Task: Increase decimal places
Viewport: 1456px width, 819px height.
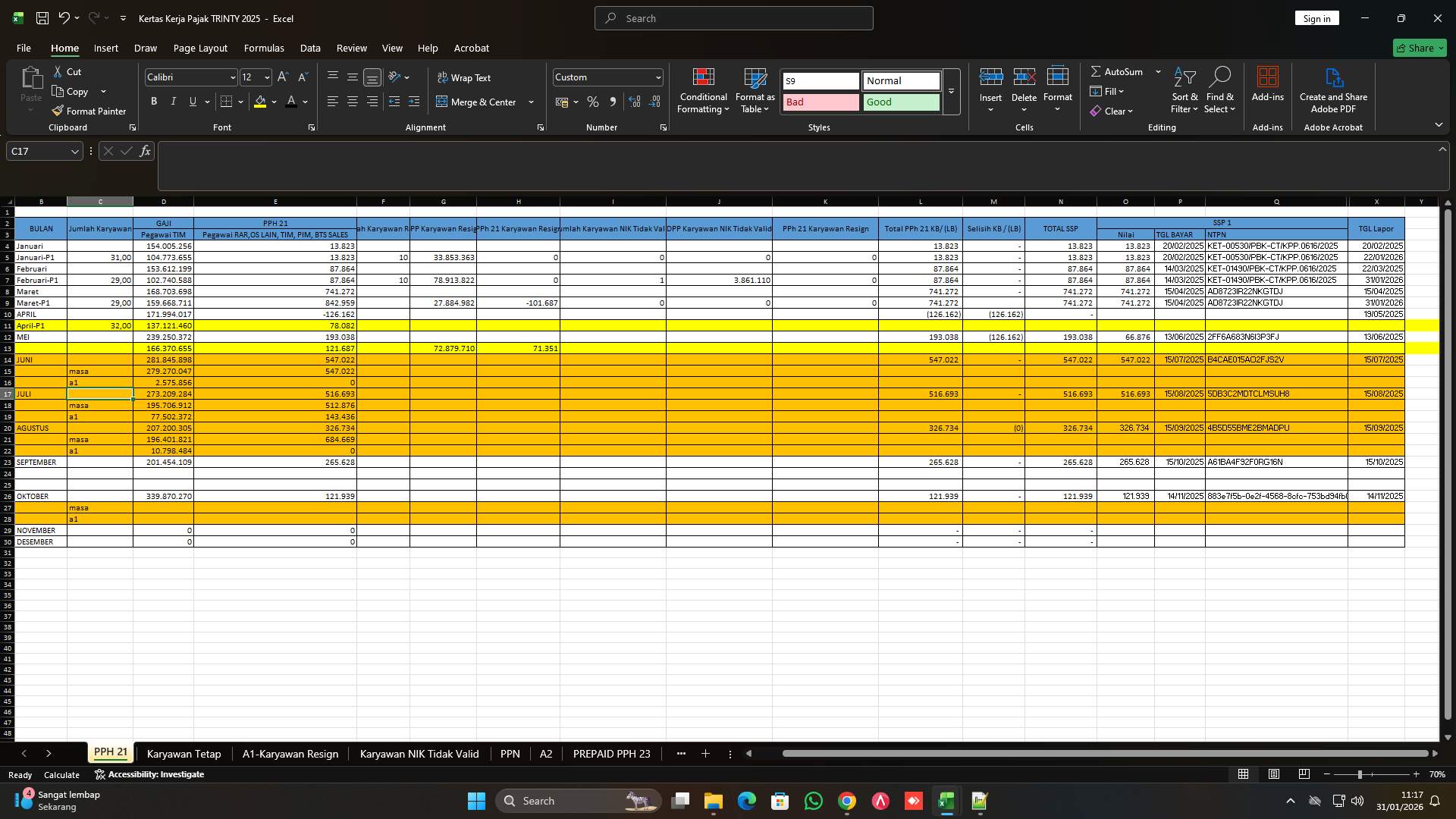Action: coord(634,101)
